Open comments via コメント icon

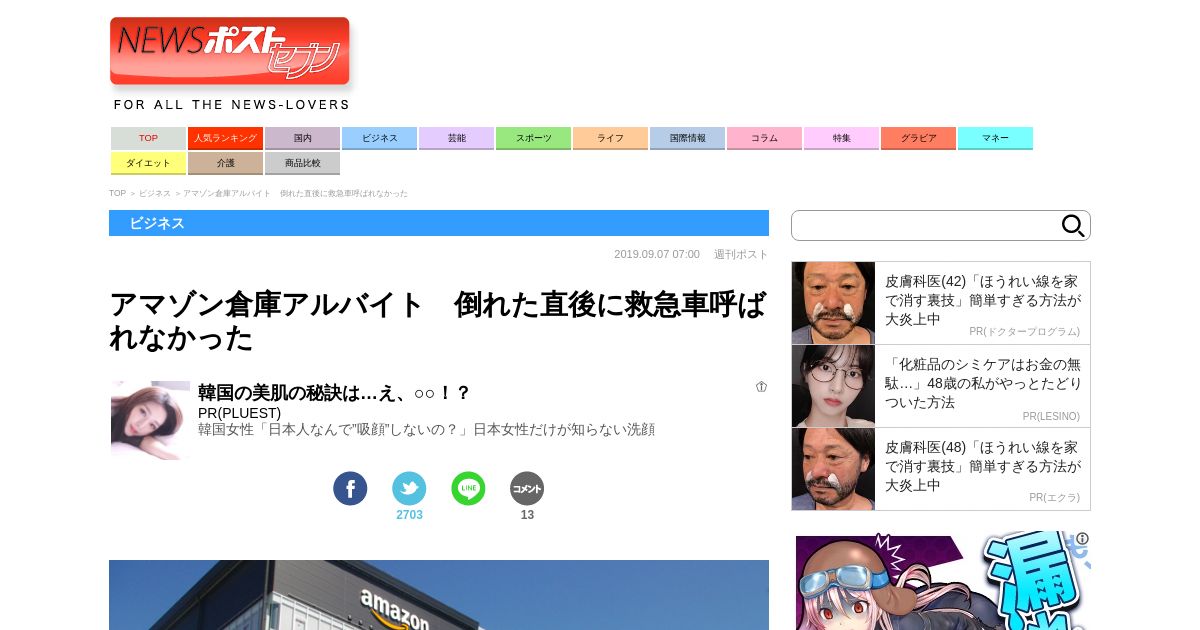click(x=527, y=488)
